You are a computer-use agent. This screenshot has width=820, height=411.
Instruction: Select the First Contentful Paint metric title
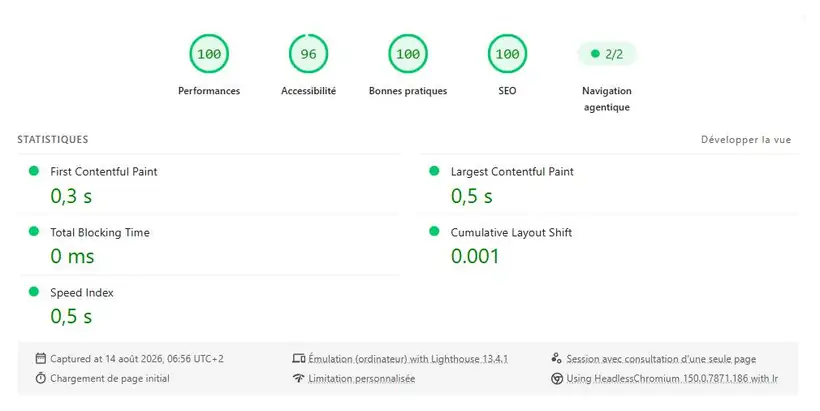(x=104, y=172)
